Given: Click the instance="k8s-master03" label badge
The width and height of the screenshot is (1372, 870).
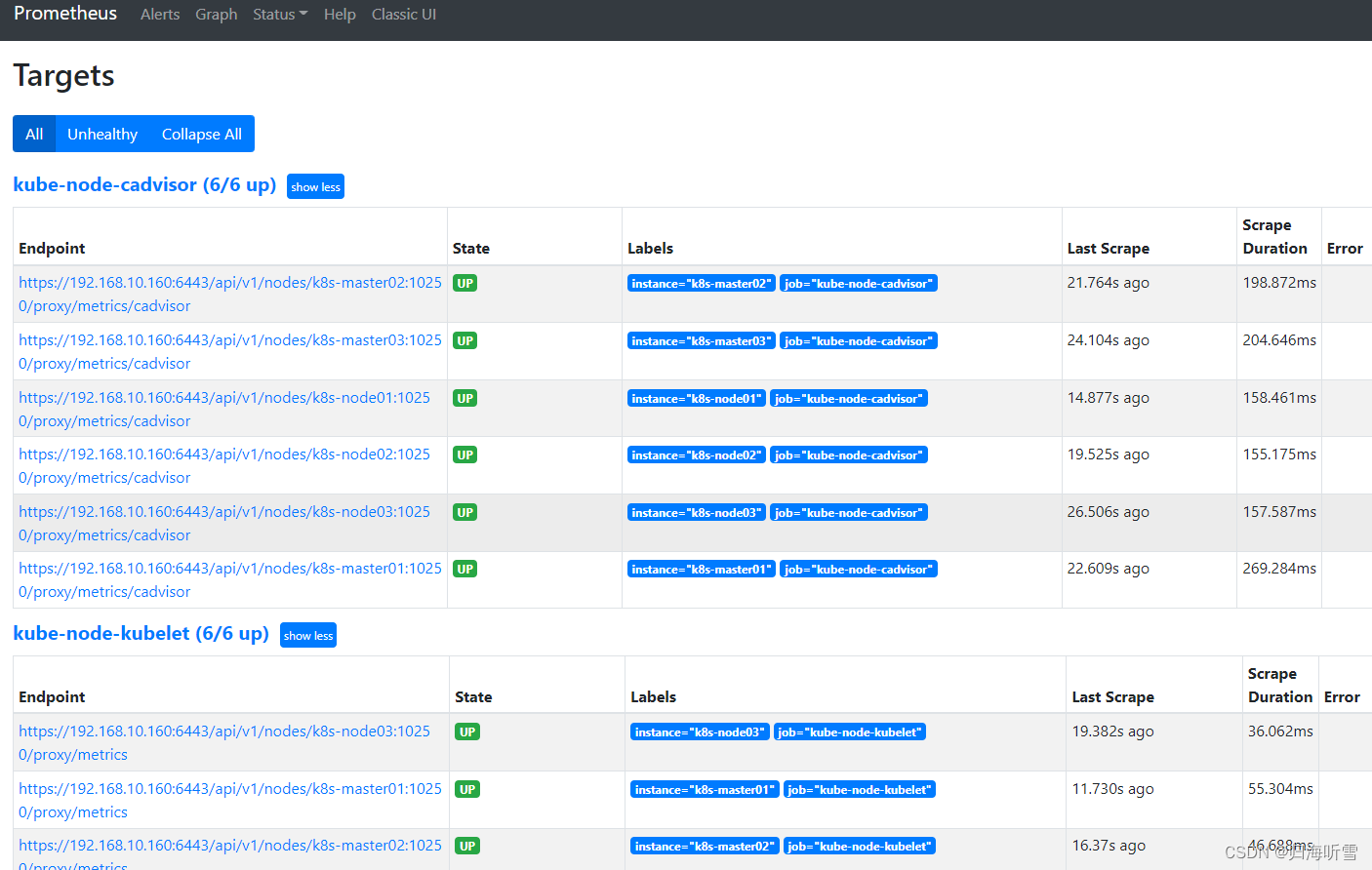Looking at the screenshot, I should [x=701, y=340].
